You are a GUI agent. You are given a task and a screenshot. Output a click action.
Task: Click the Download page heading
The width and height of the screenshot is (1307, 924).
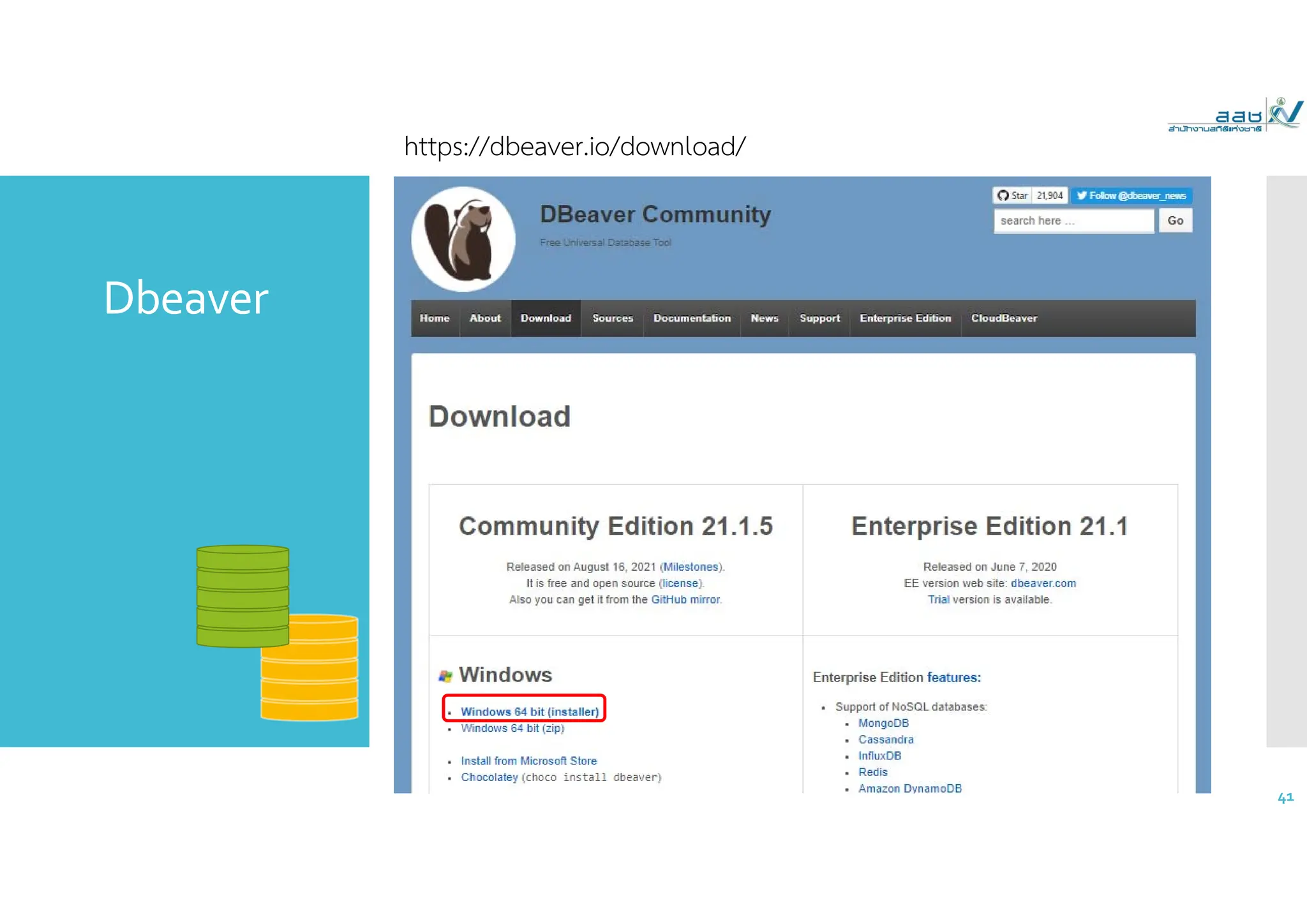500,417
